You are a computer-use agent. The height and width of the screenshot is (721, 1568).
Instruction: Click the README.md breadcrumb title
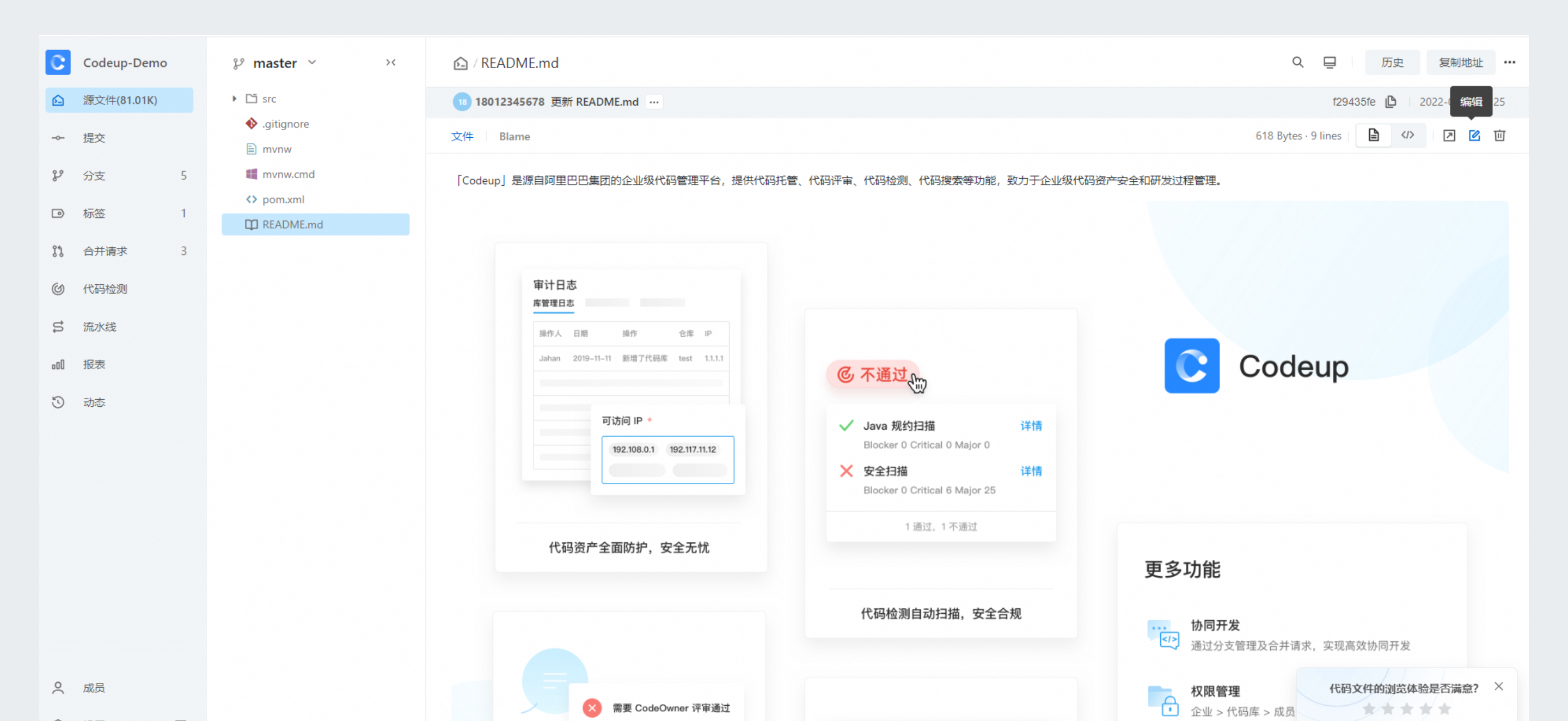(x=519, y=63)
